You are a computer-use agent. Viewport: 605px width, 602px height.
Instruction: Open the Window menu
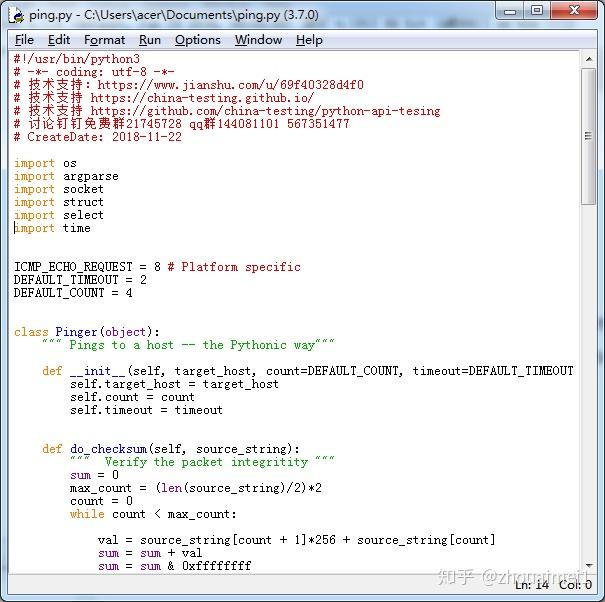pos(258,40)
